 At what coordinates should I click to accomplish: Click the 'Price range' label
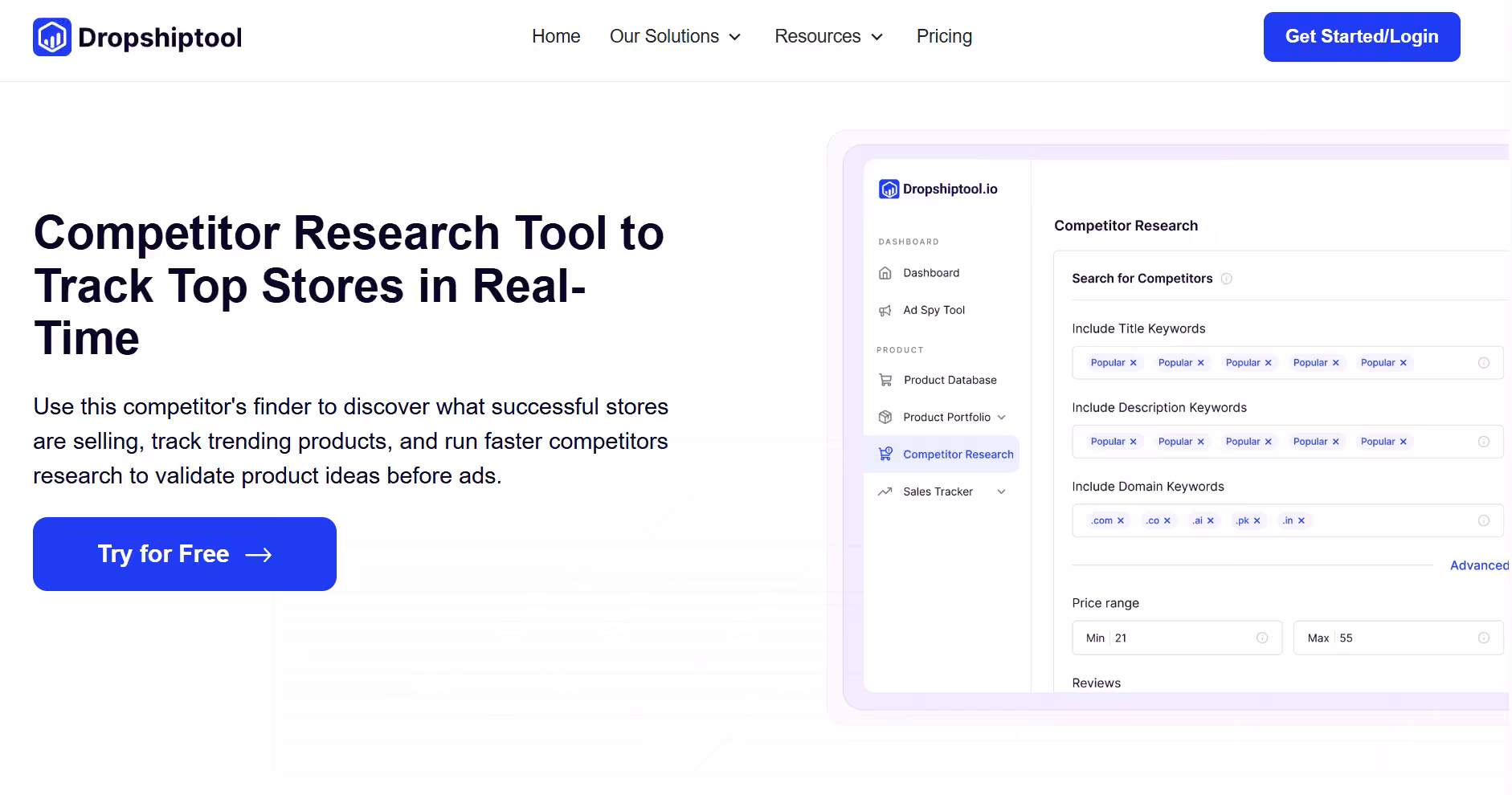click(1105, 603)
